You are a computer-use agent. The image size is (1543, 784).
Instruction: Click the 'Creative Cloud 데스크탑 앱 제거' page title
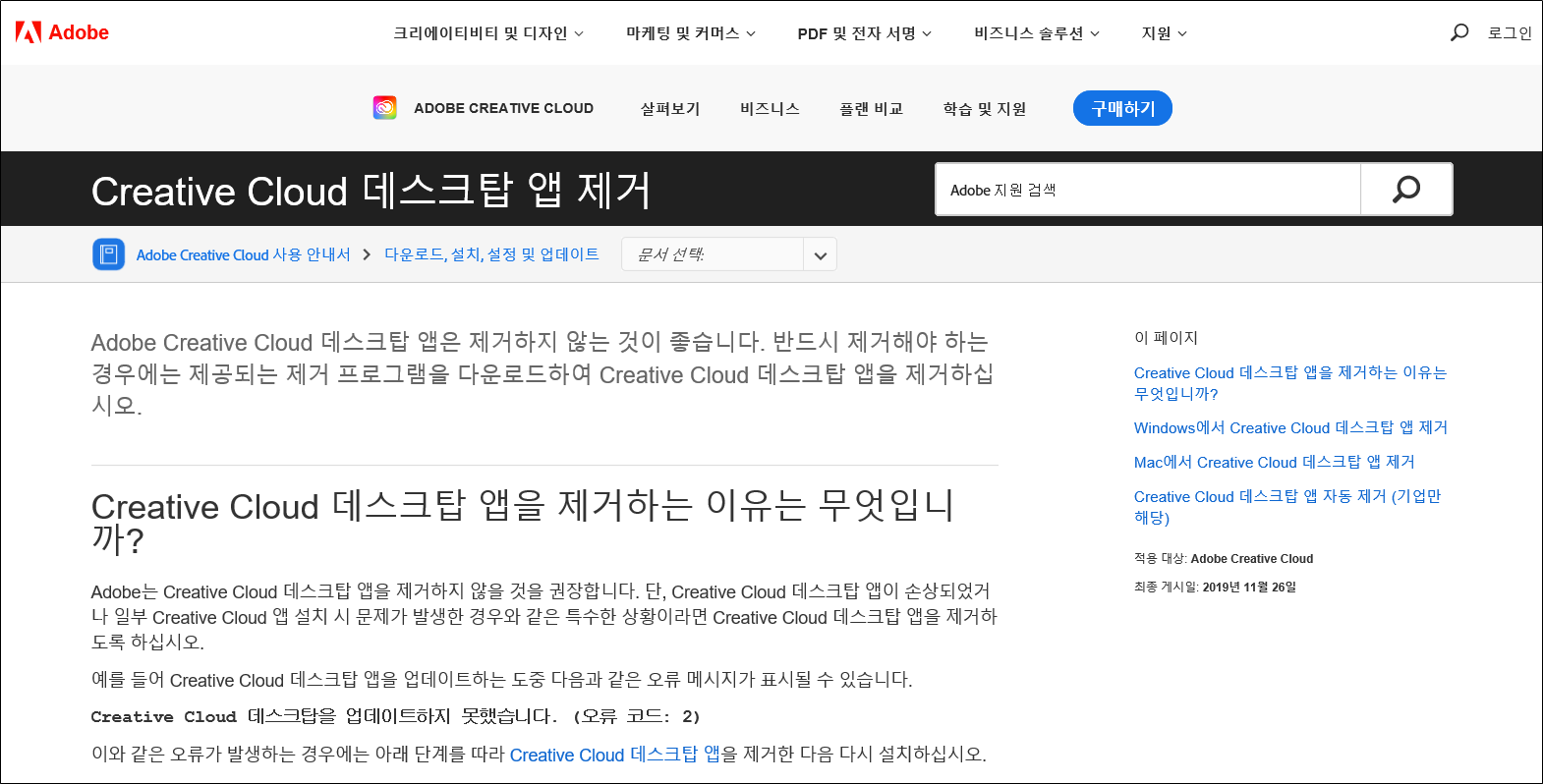point(371,191)
